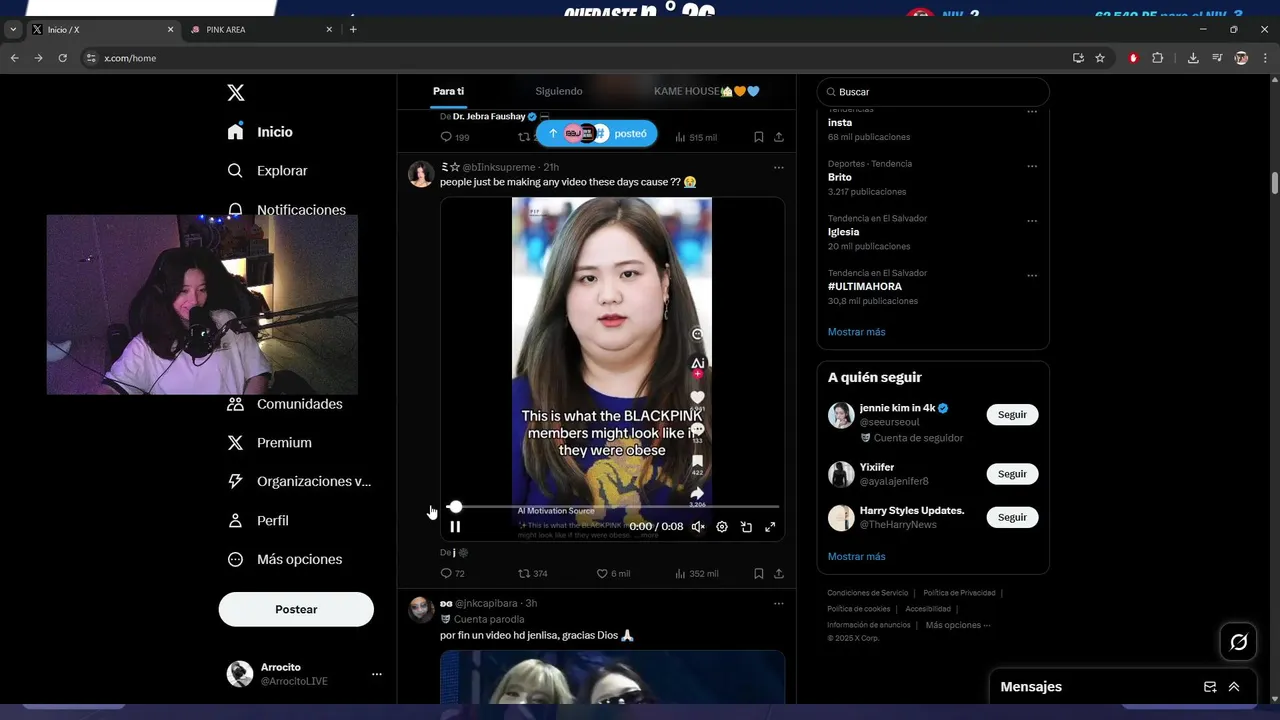The image size is (1280, 720).
Task: Open Arrocito account menu dots
Action: coord(377,674)
